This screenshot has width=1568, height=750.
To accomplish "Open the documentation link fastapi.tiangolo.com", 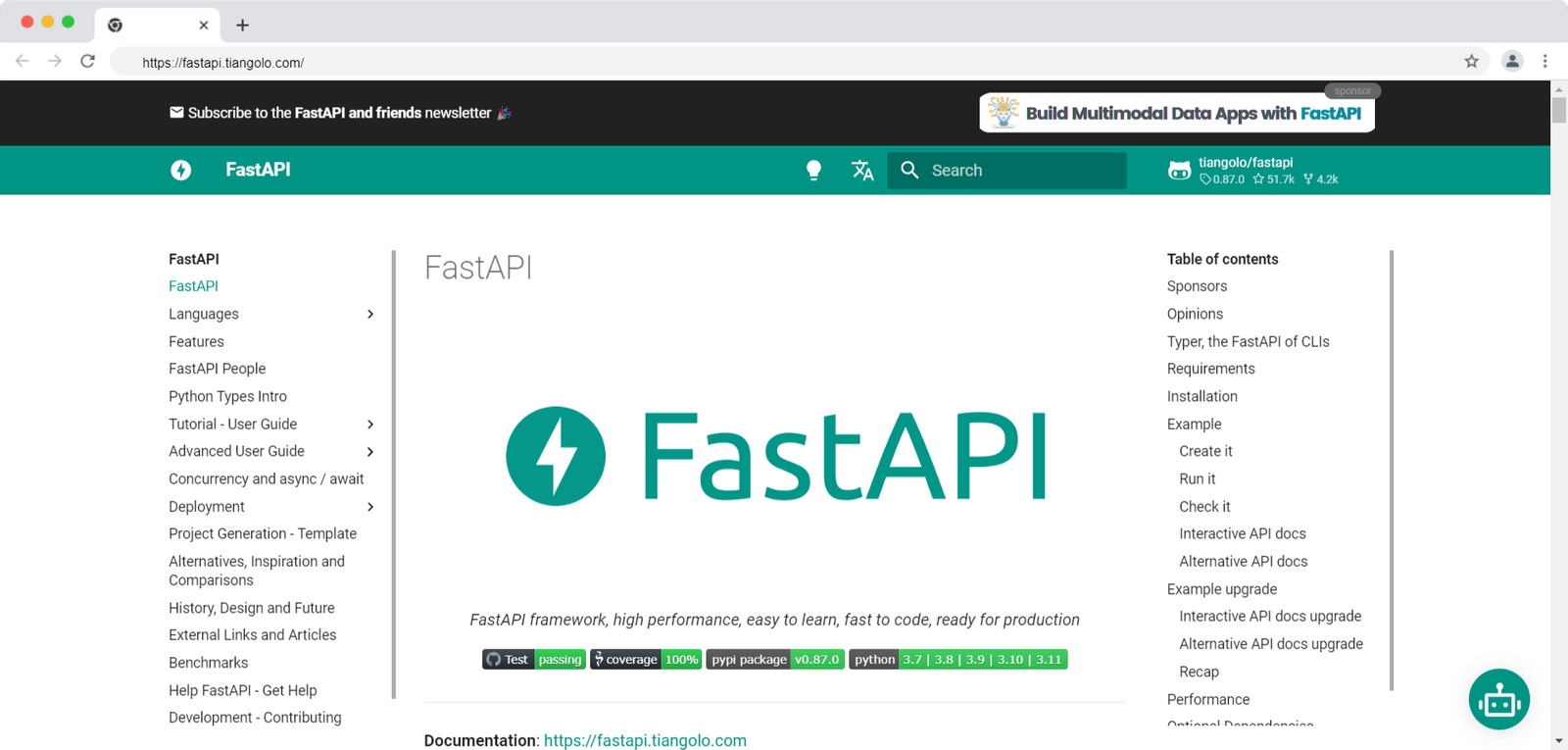I will pos(645,740).
